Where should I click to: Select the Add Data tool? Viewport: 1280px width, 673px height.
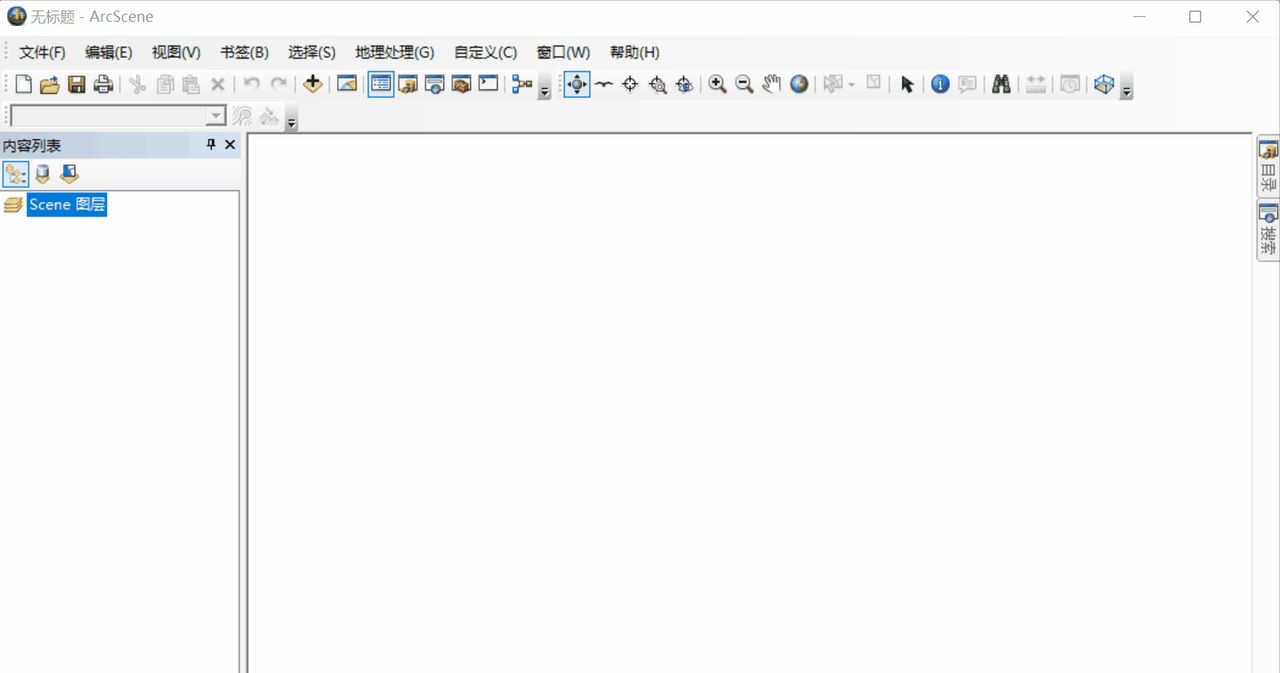312,84
